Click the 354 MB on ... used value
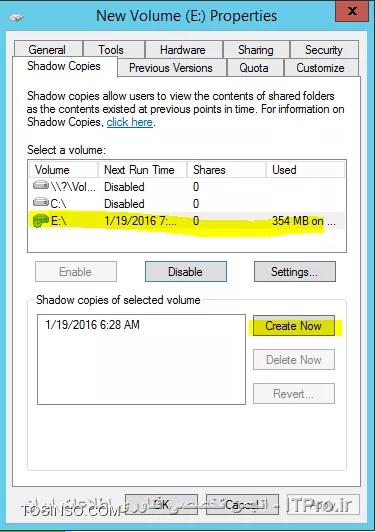The image size is (375, 532). click(x=304, y=221)
